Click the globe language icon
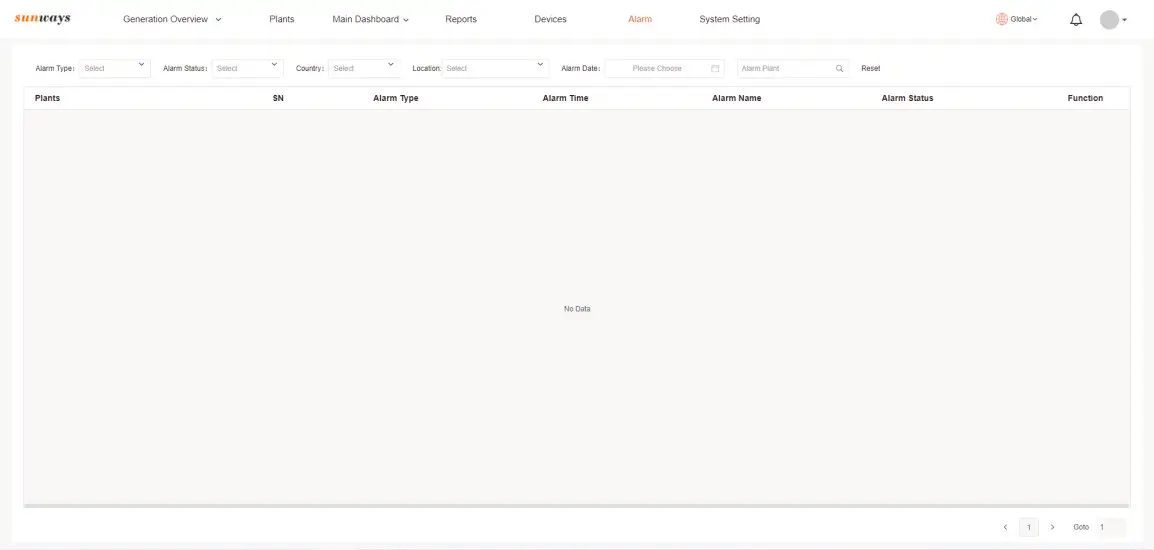Image resolution: width=1154 pixels, height=550 pixels. point(1002,19)
